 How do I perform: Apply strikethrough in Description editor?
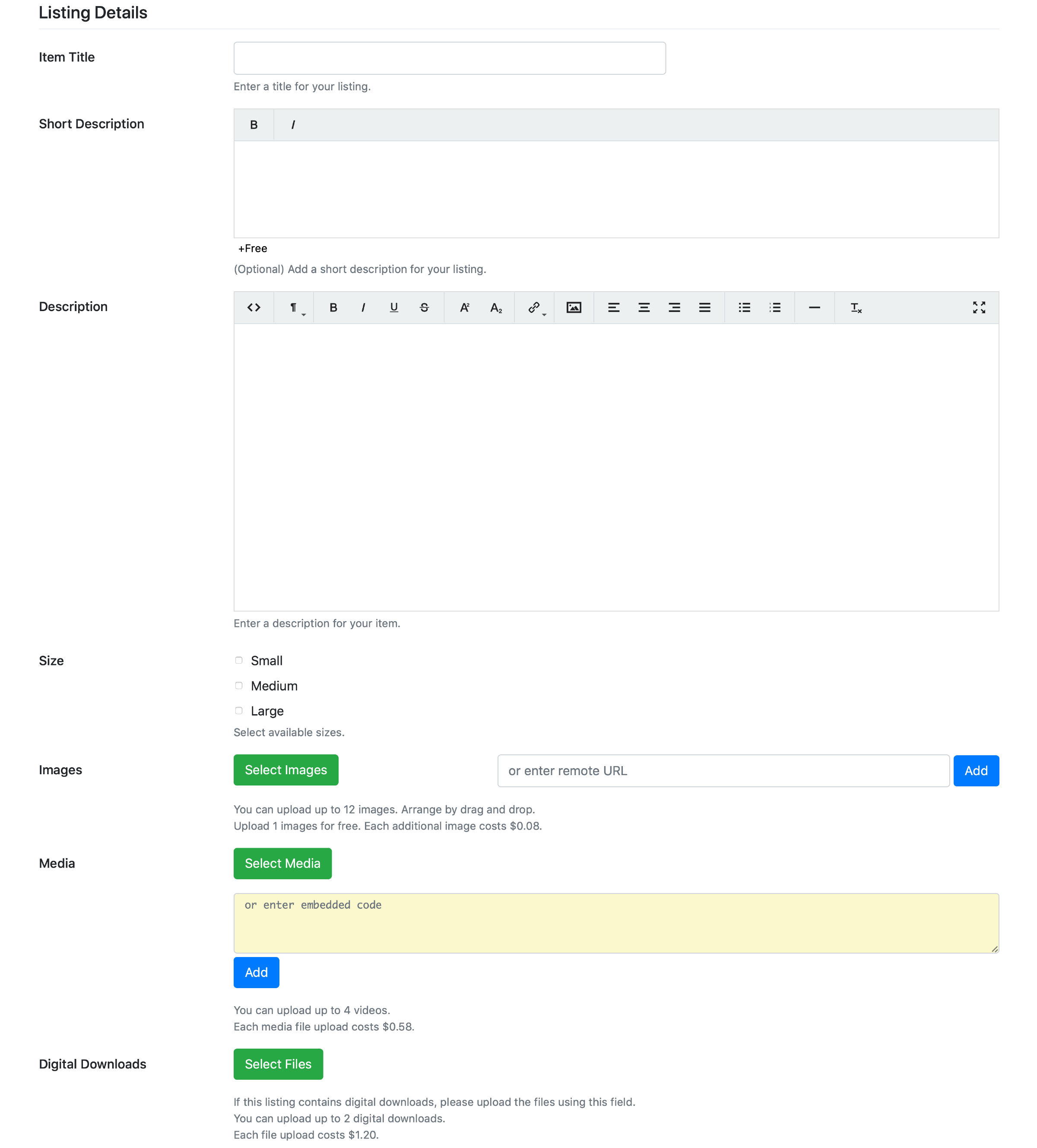424,308
